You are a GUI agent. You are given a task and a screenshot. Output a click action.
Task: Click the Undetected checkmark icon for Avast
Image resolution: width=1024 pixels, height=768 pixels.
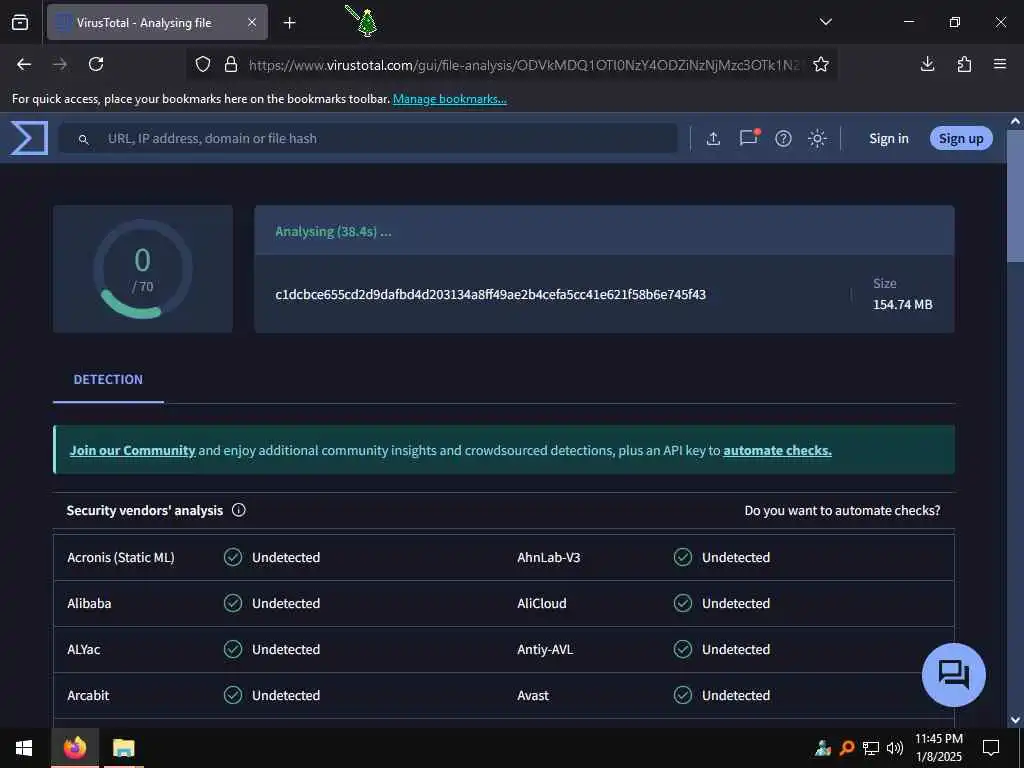pos(683,695)
